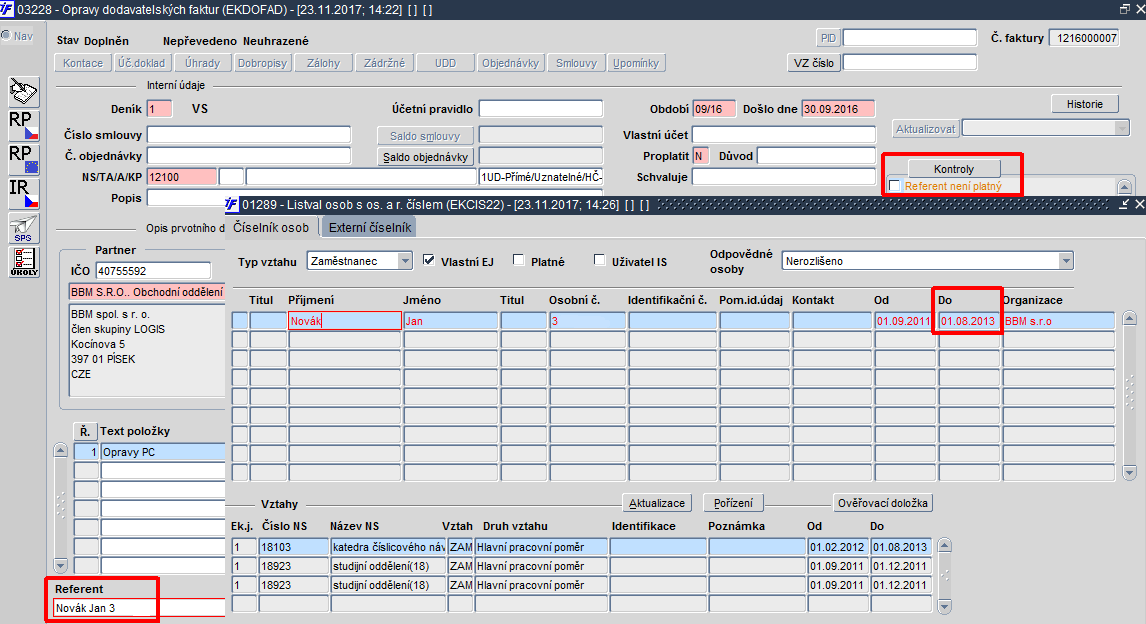Click the Aktualizovat button
The height and width of the screenshot is (624, 1146).
click(925, 129)
